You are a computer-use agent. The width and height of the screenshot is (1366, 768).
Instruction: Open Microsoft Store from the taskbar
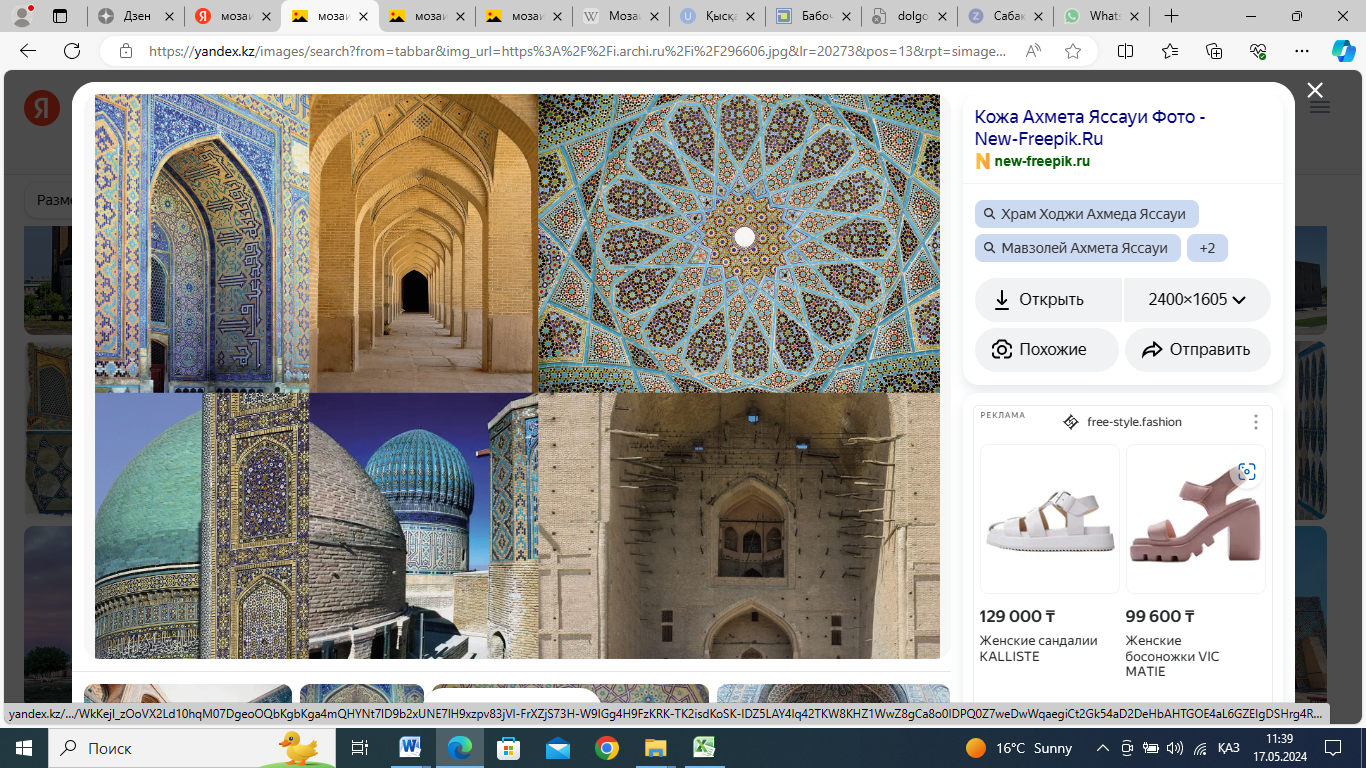pyautogui.click(x=508, y=748)
